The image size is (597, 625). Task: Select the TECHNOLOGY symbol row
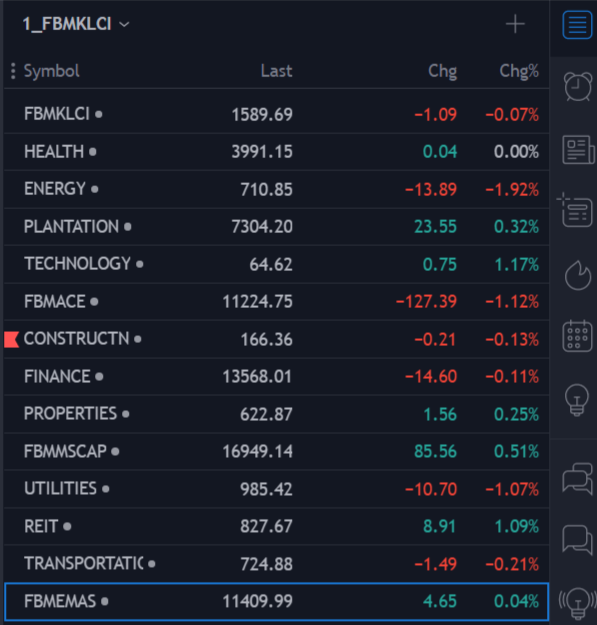[x=277, y=264]
